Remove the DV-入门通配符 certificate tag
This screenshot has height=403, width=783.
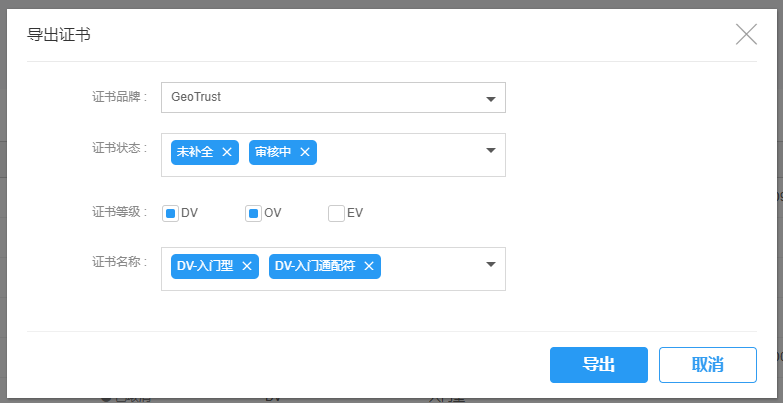pos(369,266)
